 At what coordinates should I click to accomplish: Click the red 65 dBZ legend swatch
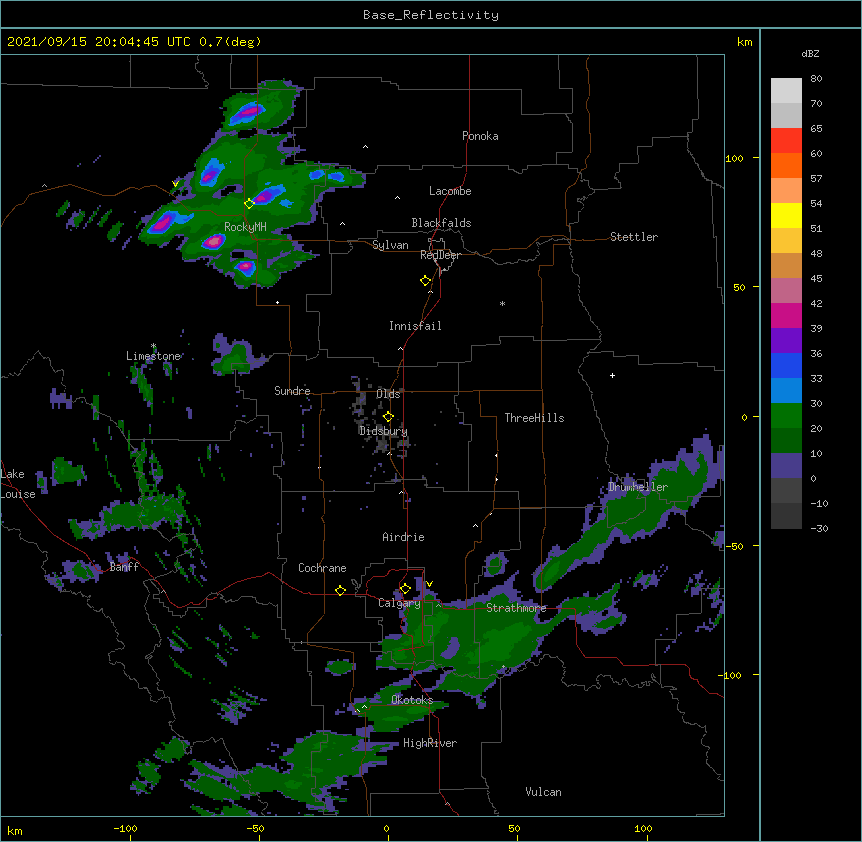(786, 141)
